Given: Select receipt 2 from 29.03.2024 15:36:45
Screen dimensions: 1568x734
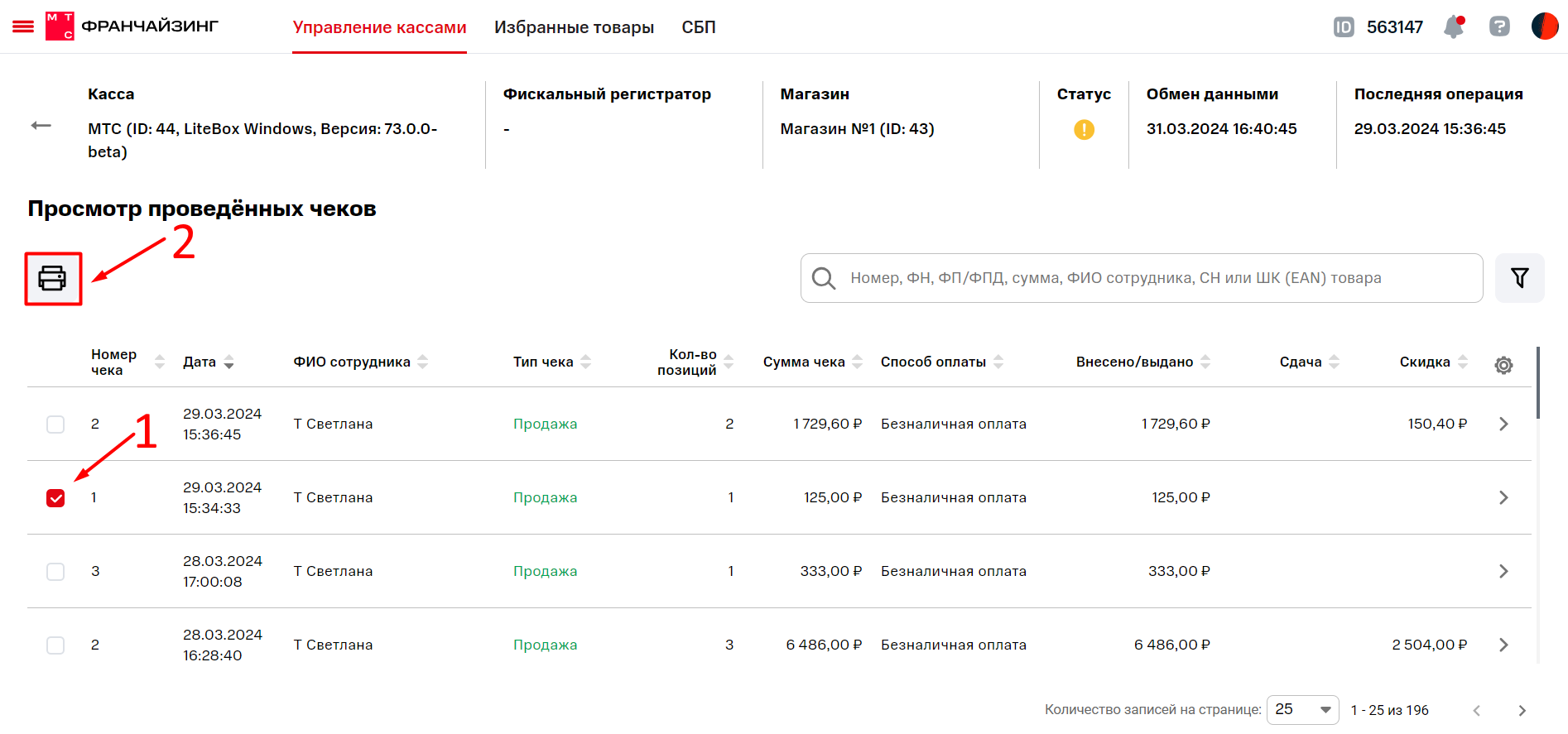Looking at the screenshot, I should tap(55, 425).
